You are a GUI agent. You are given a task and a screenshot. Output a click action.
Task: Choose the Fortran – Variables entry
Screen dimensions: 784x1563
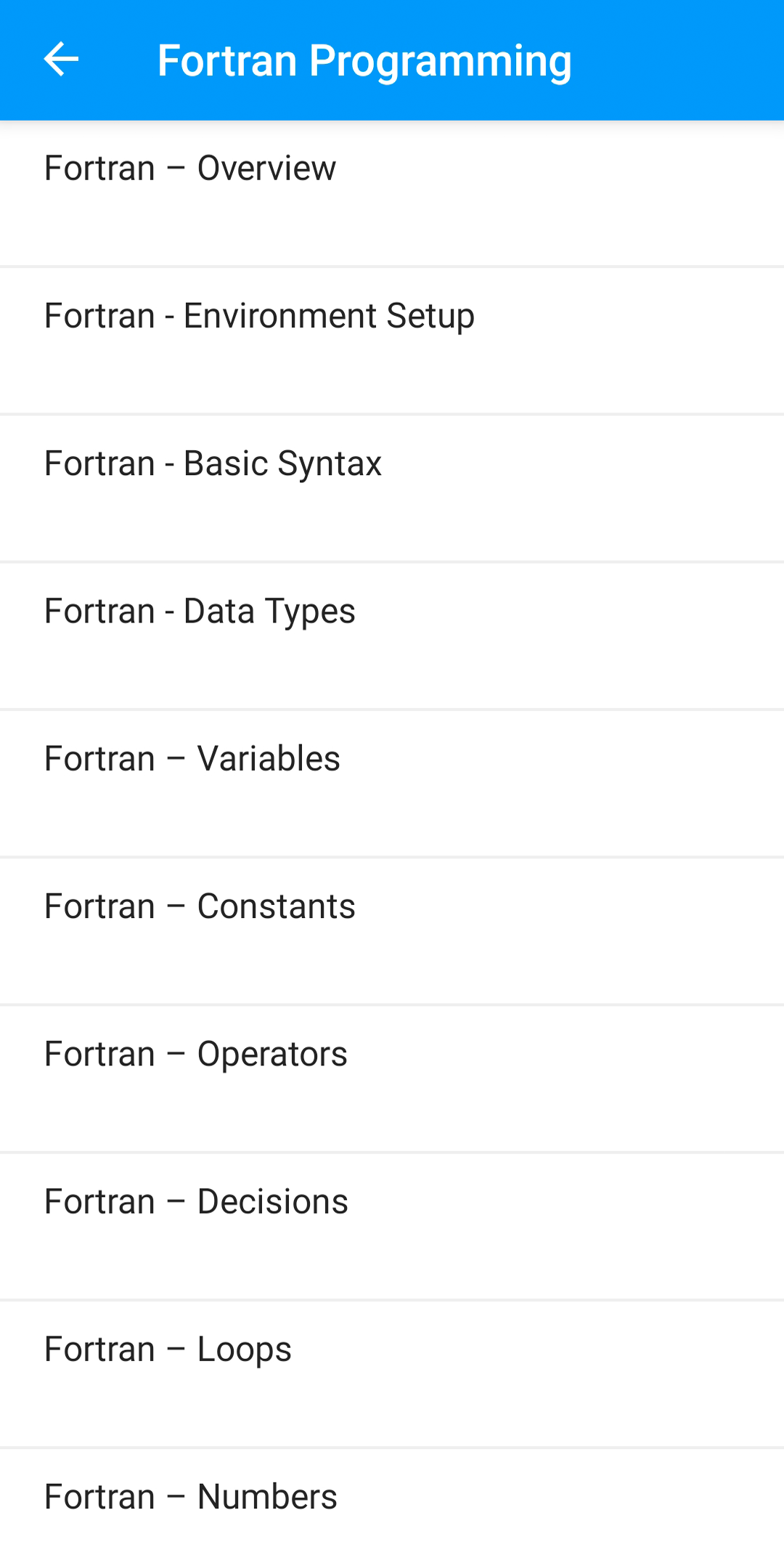pyautogui.click(x=192, y=759)
